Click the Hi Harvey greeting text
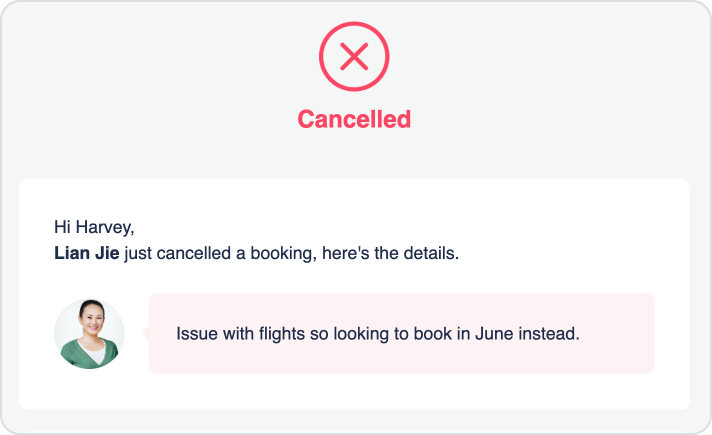Screen dimensions: 712x435 pos(94,227)
